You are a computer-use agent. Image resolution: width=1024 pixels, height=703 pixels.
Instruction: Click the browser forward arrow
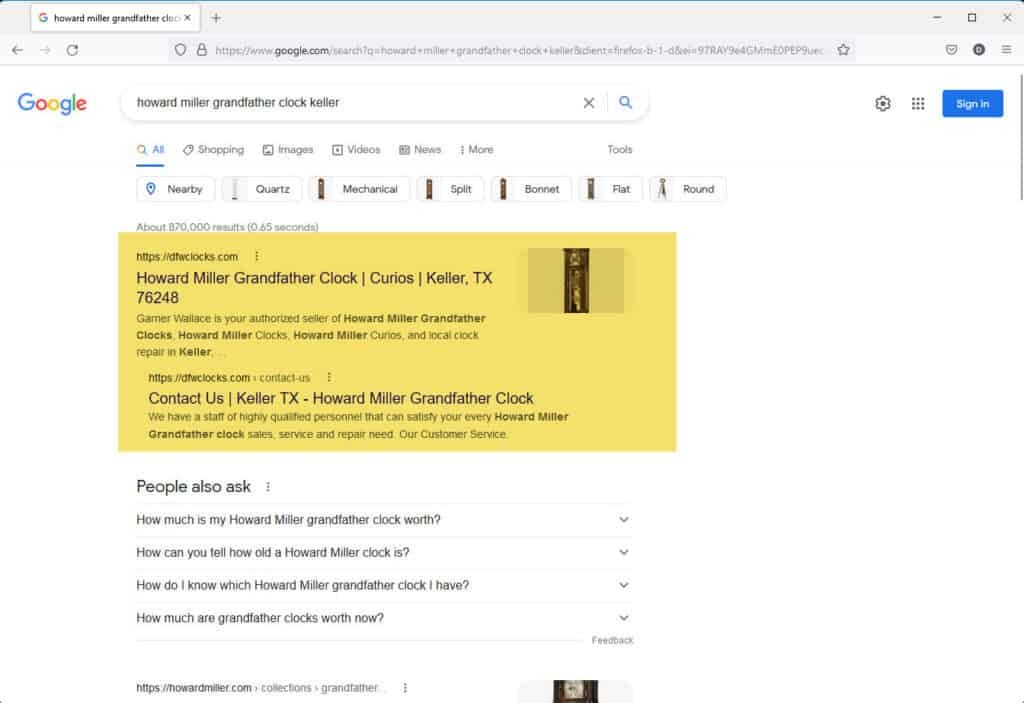pos(45,50)
